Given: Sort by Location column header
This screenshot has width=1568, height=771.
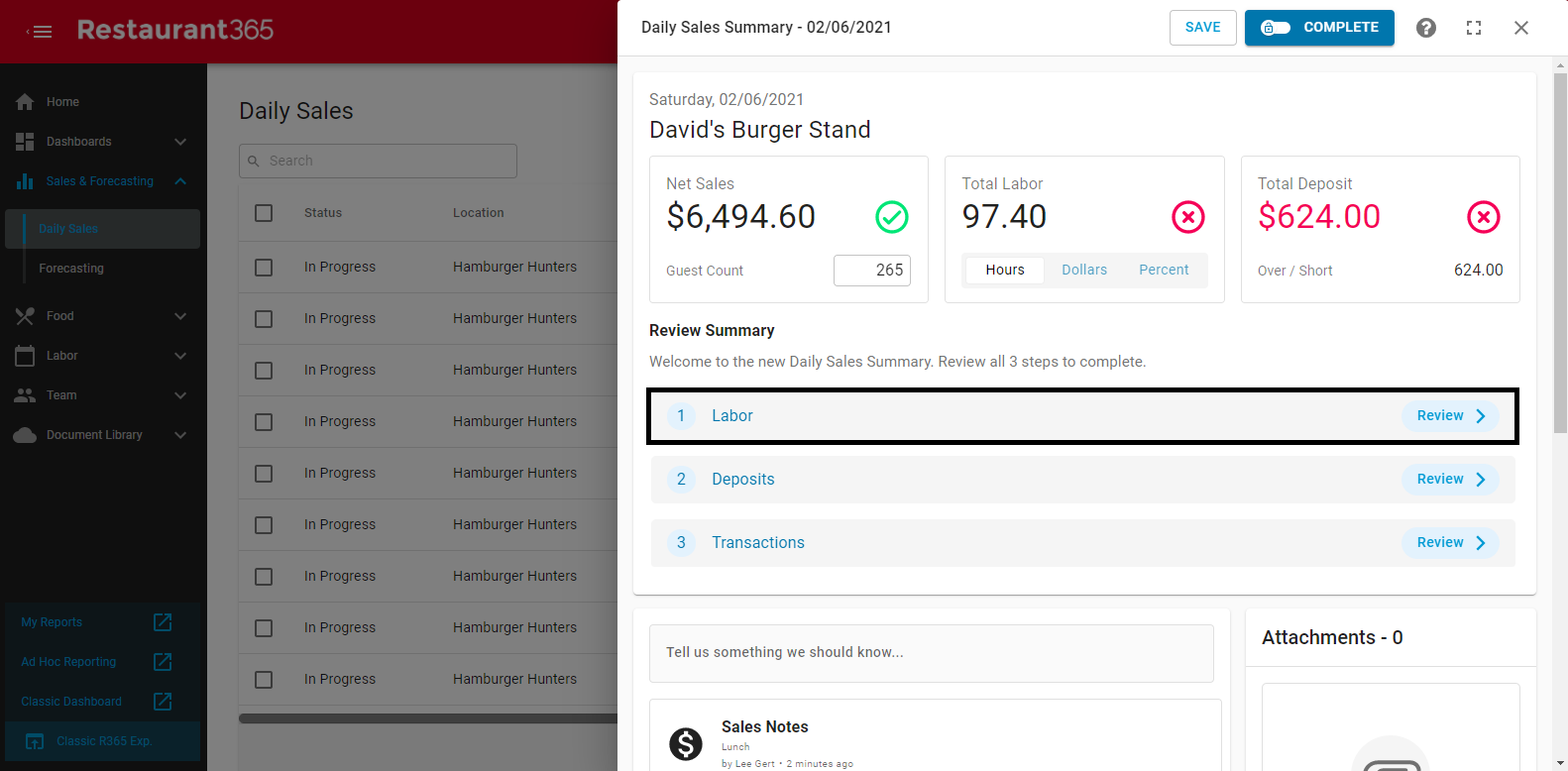Looking at the screenshot, I should 479,213.
